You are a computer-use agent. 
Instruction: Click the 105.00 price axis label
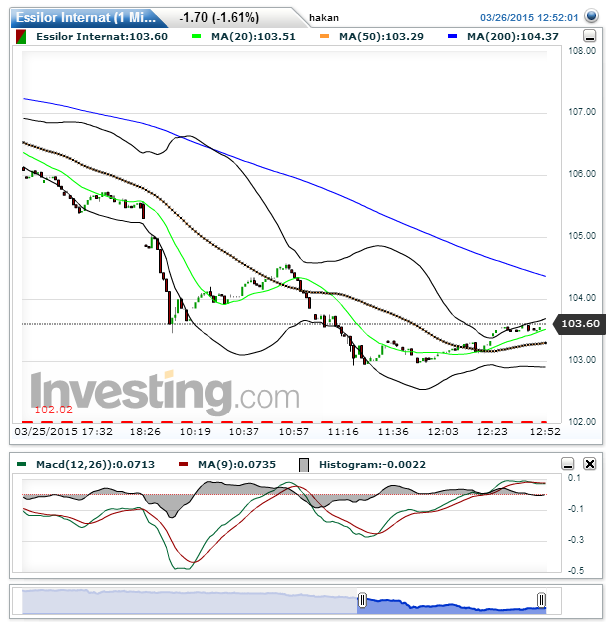(x=582, y=236)
